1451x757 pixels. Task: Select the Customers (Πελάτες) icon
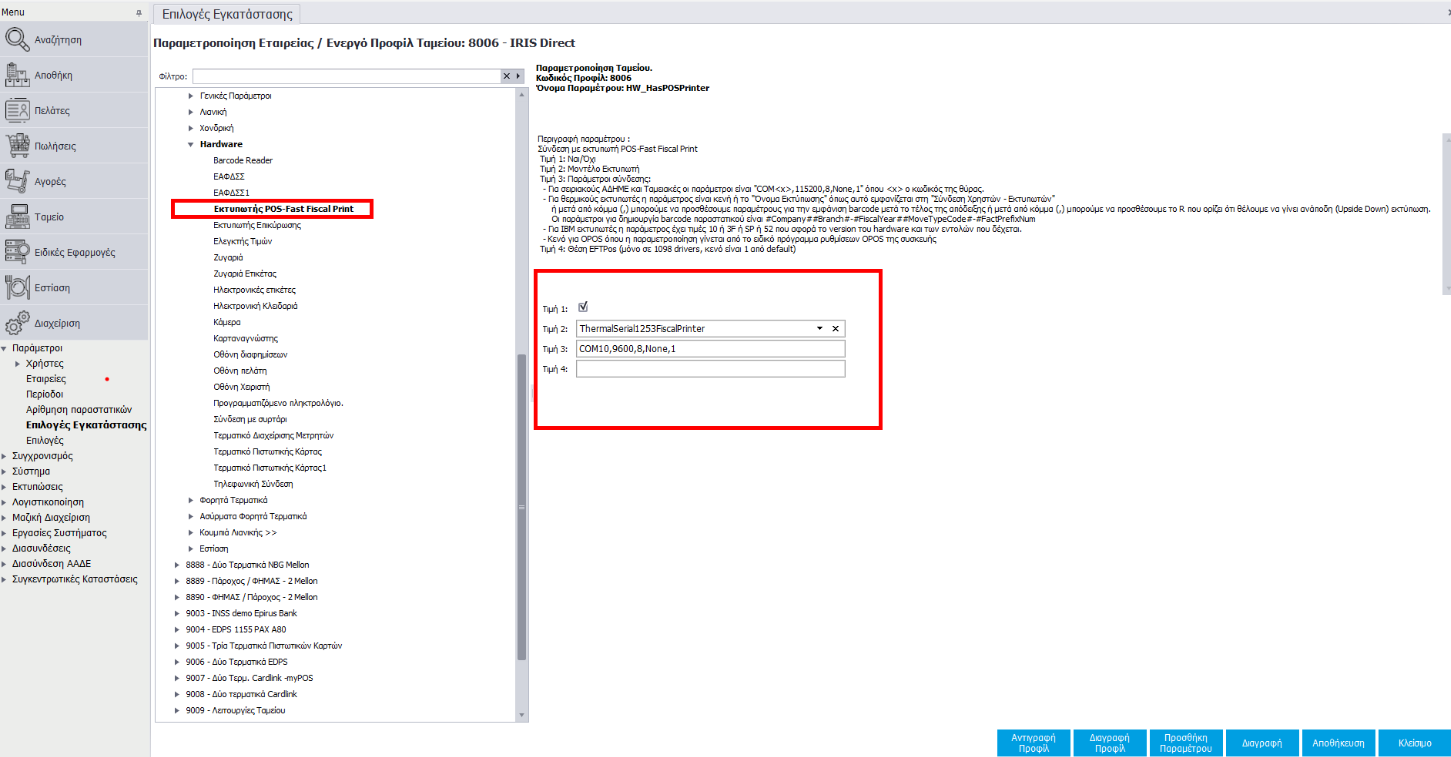point(18,111)
